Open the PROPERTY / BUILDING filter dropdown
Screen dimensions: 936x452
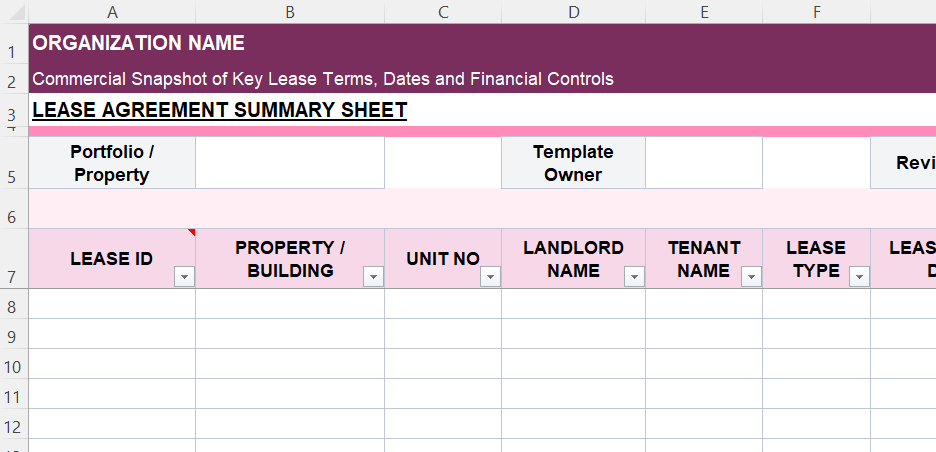tap(373, 277)
